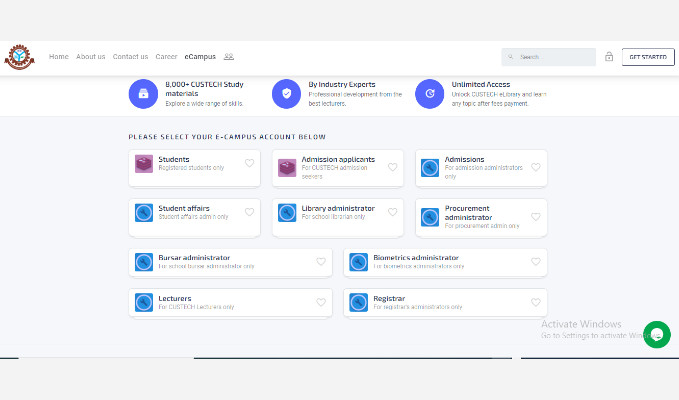
Task: Open the Biometrics administrator account link
Action: click(x=416, y=257)
